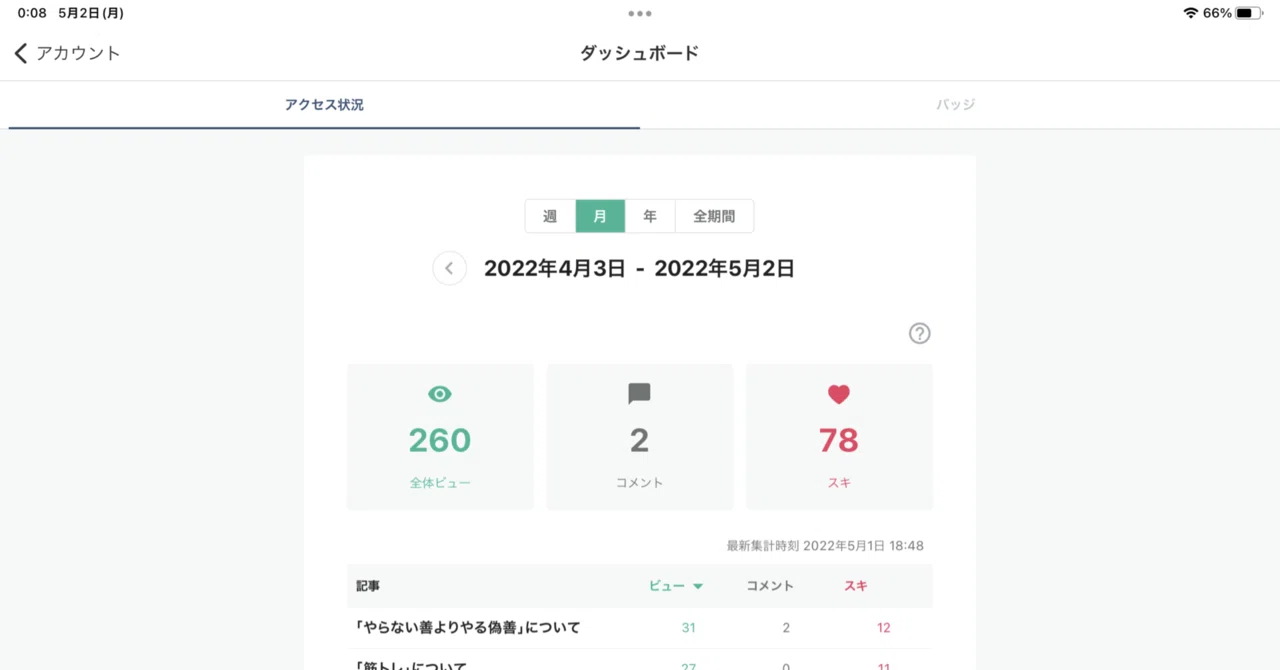Viewport: 1280px width, 670px height.
Task: Select the 月 period option
Action: [600, 216]
